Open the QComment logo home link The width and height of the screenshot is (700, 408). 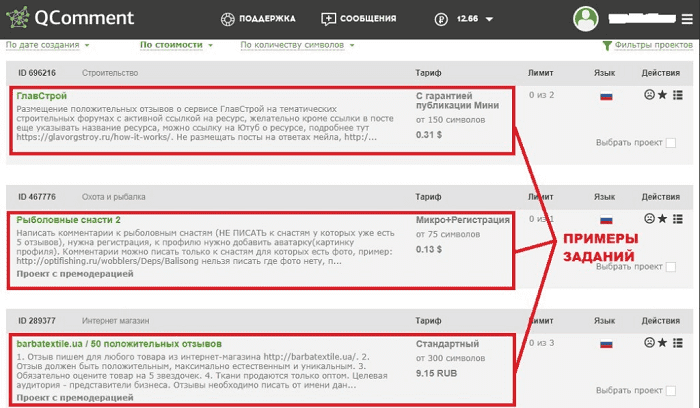click(70, 18)
